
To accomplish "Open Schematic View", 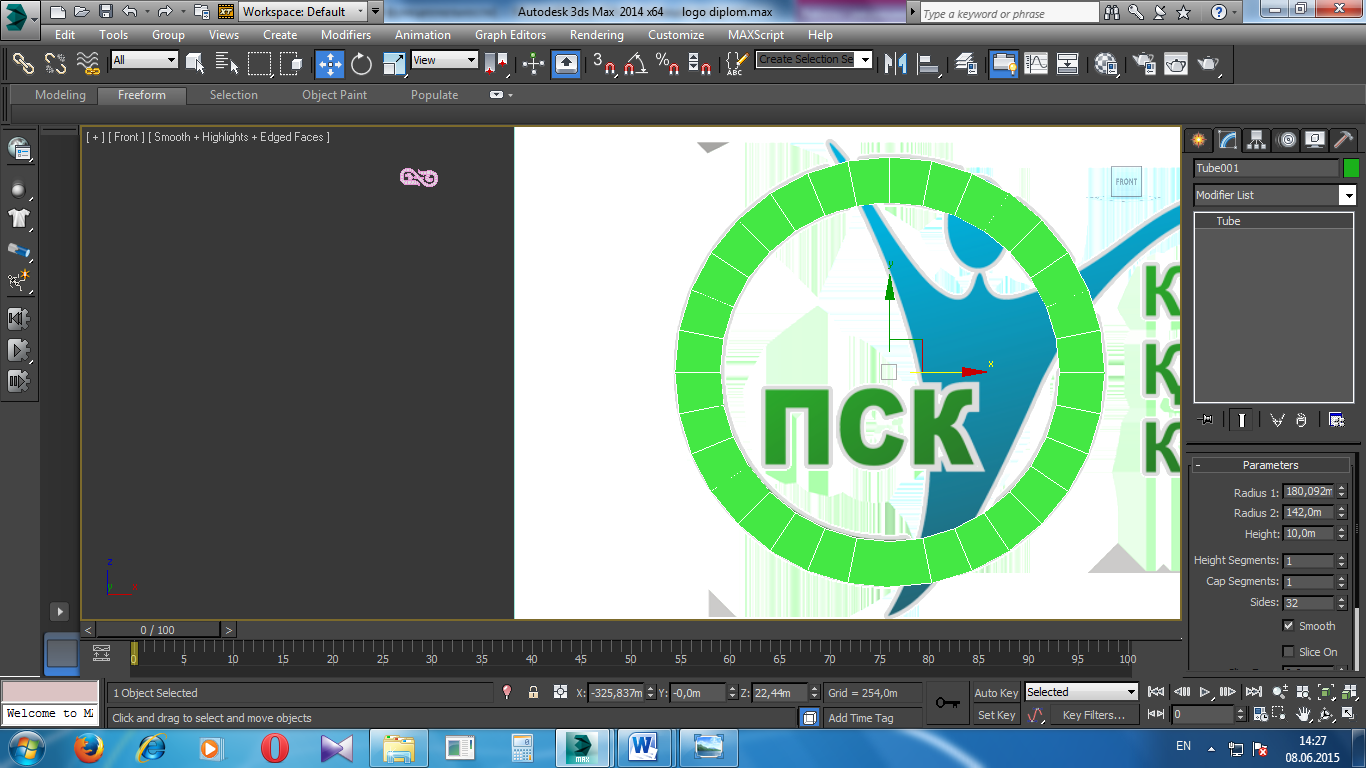I will coord(1068,64).
